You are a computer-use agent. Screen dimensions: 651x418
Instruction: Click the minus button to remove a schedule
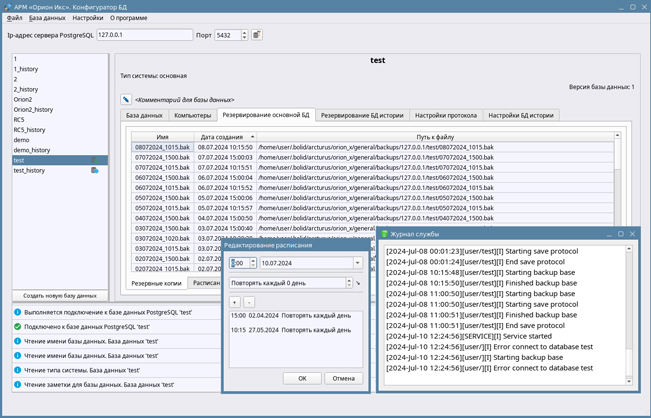[x=249, y=301]
